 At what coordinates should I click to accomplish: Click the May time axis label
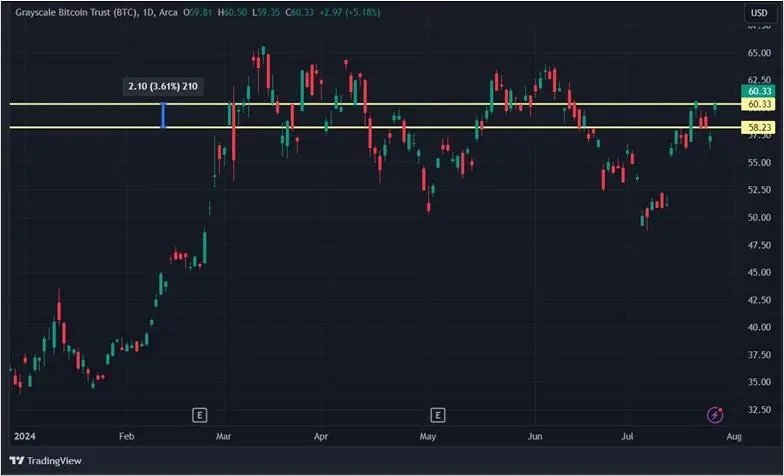click(428, 436)
